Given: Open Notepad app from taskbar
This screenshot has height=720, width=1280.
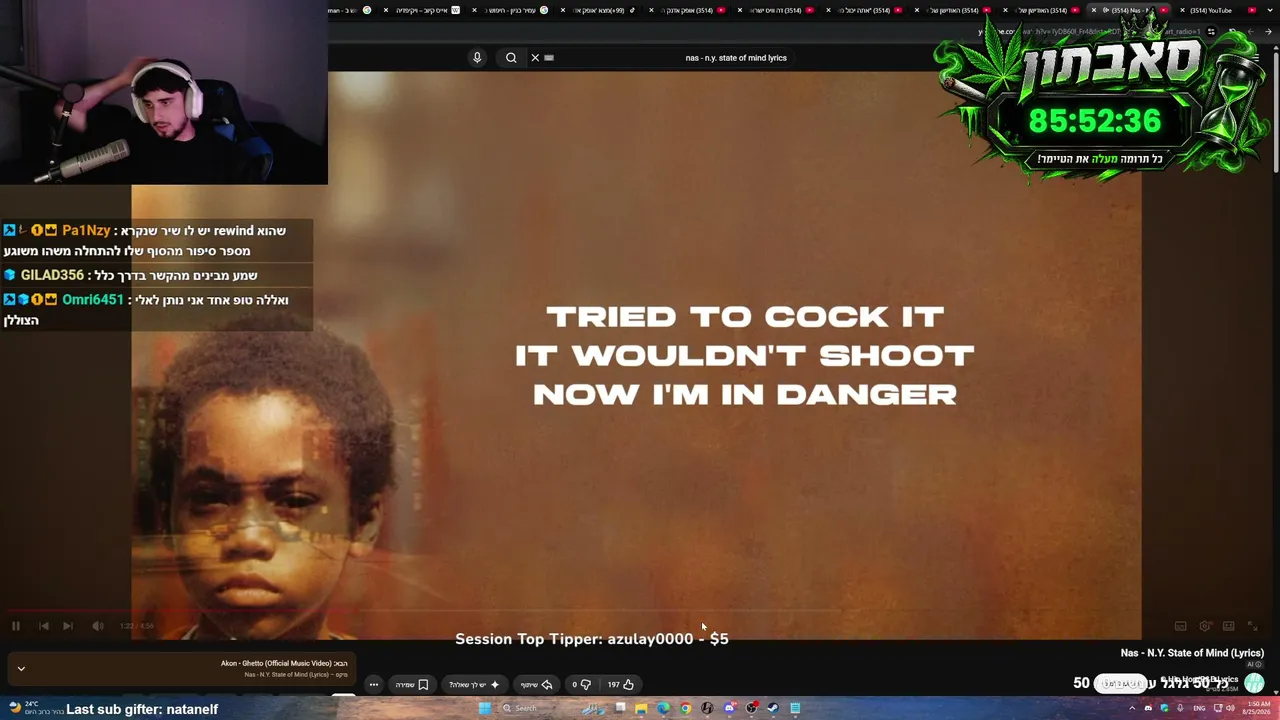Looking at the screenshot, I should [x=795, y=708].
